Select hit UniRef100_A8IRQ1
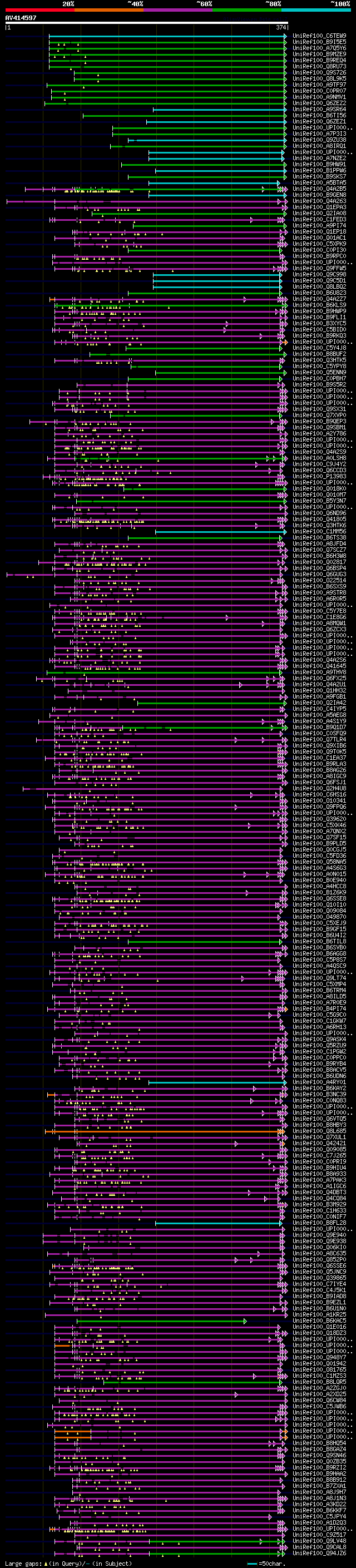 click(319, 146)
